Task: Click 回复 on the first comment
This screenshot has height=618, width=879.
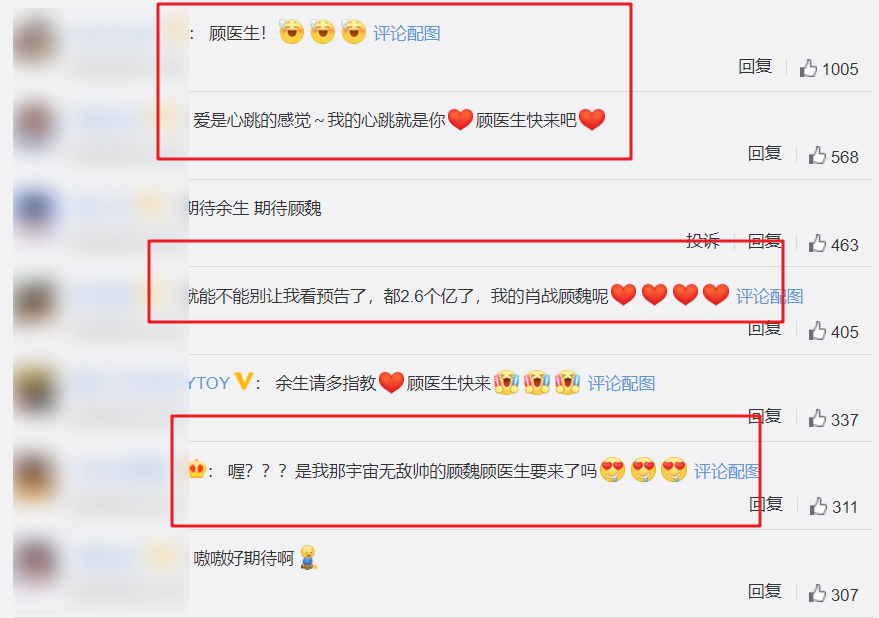Action: (755, 67)
